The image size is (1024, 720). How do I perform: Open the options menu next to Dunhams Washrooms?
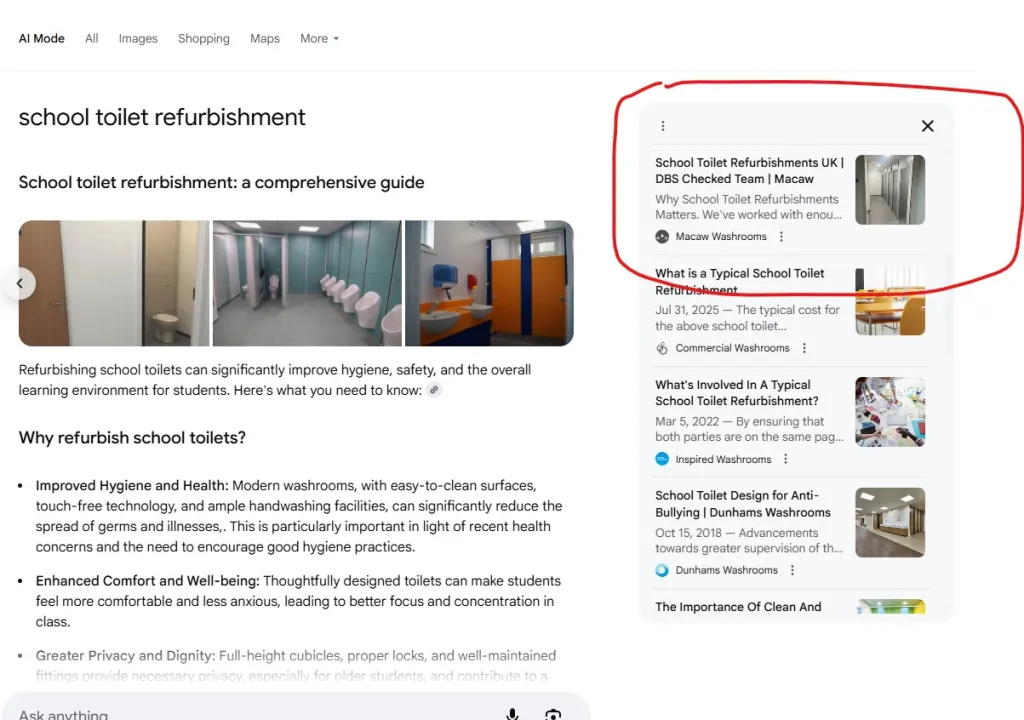(x=792, y=570)
